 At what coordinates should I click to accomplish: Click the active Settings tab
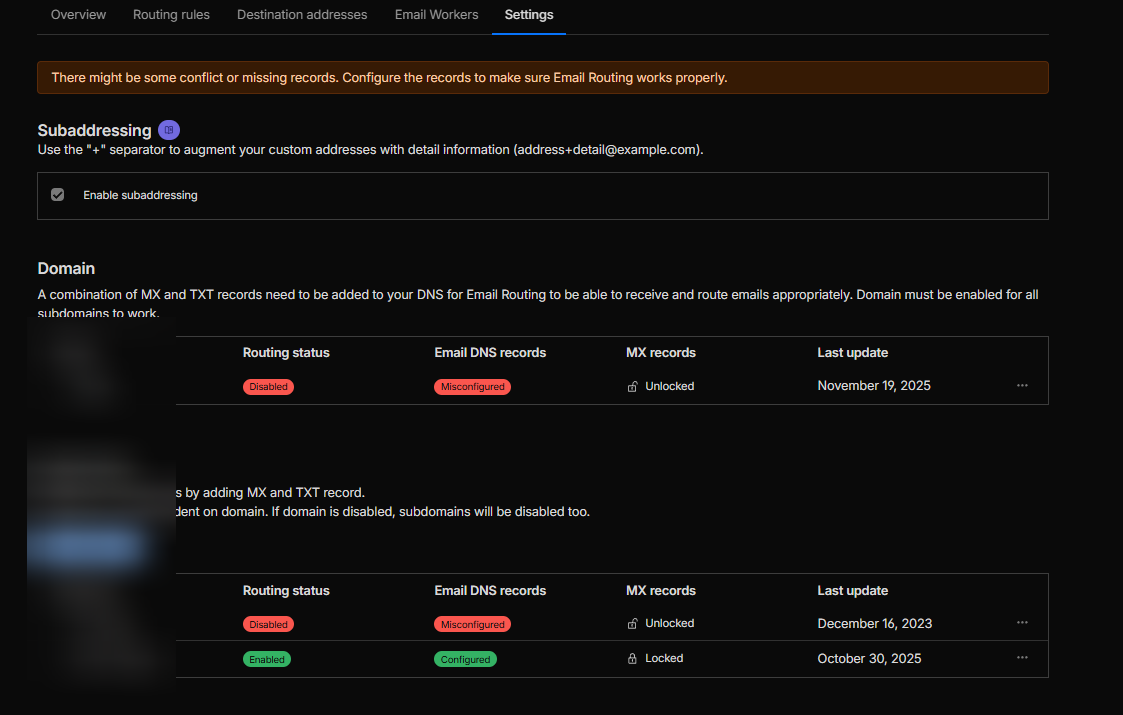pos(529,15)
